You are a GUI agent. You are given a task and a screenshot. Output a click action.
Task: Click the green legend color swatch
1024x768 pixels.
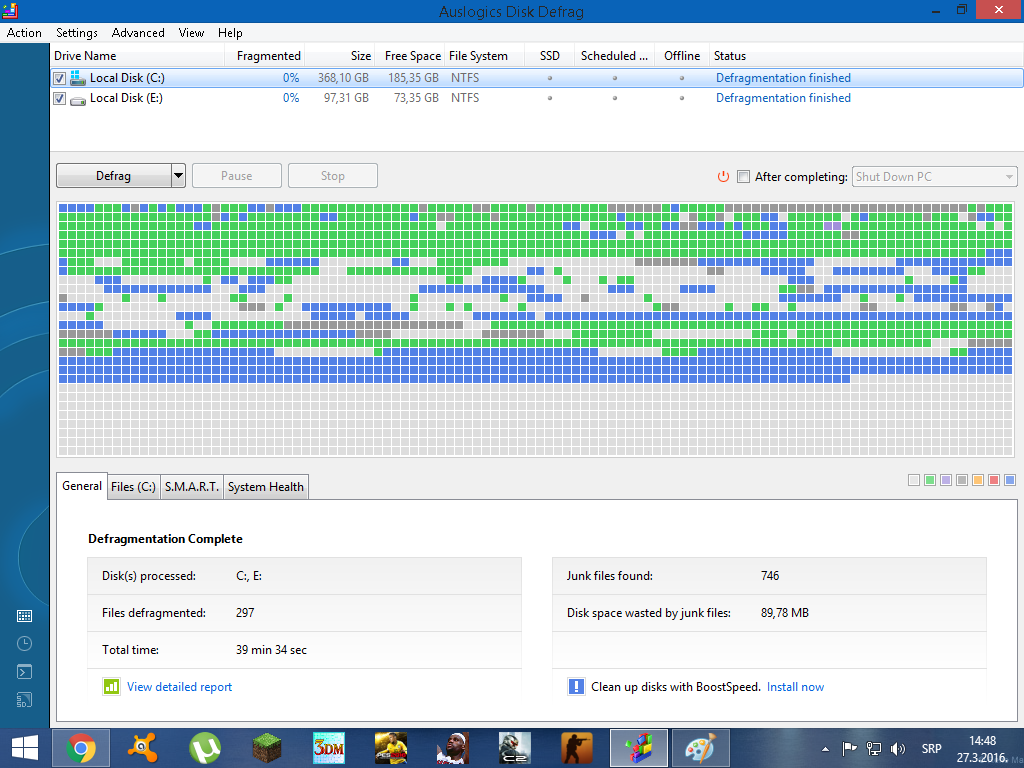point(930,480)
